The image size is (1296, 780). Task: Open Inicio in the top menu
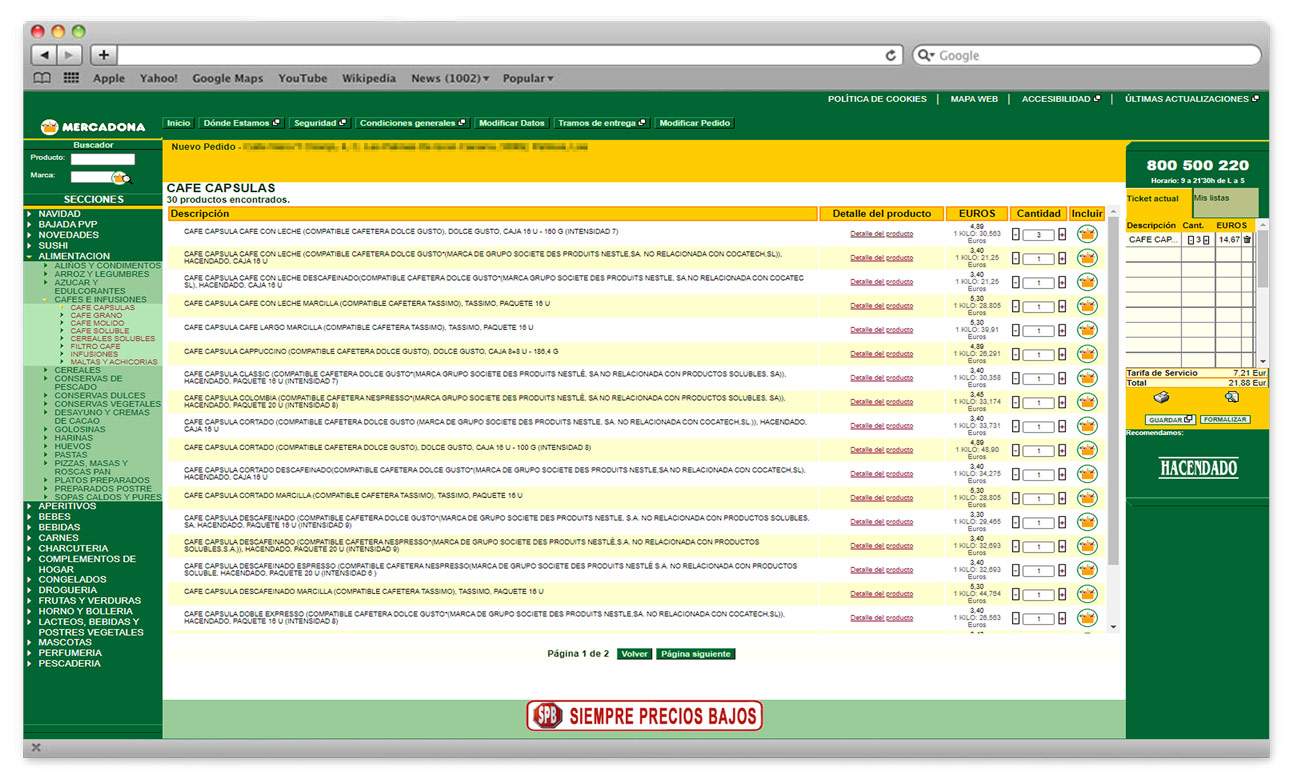point(179,123)
